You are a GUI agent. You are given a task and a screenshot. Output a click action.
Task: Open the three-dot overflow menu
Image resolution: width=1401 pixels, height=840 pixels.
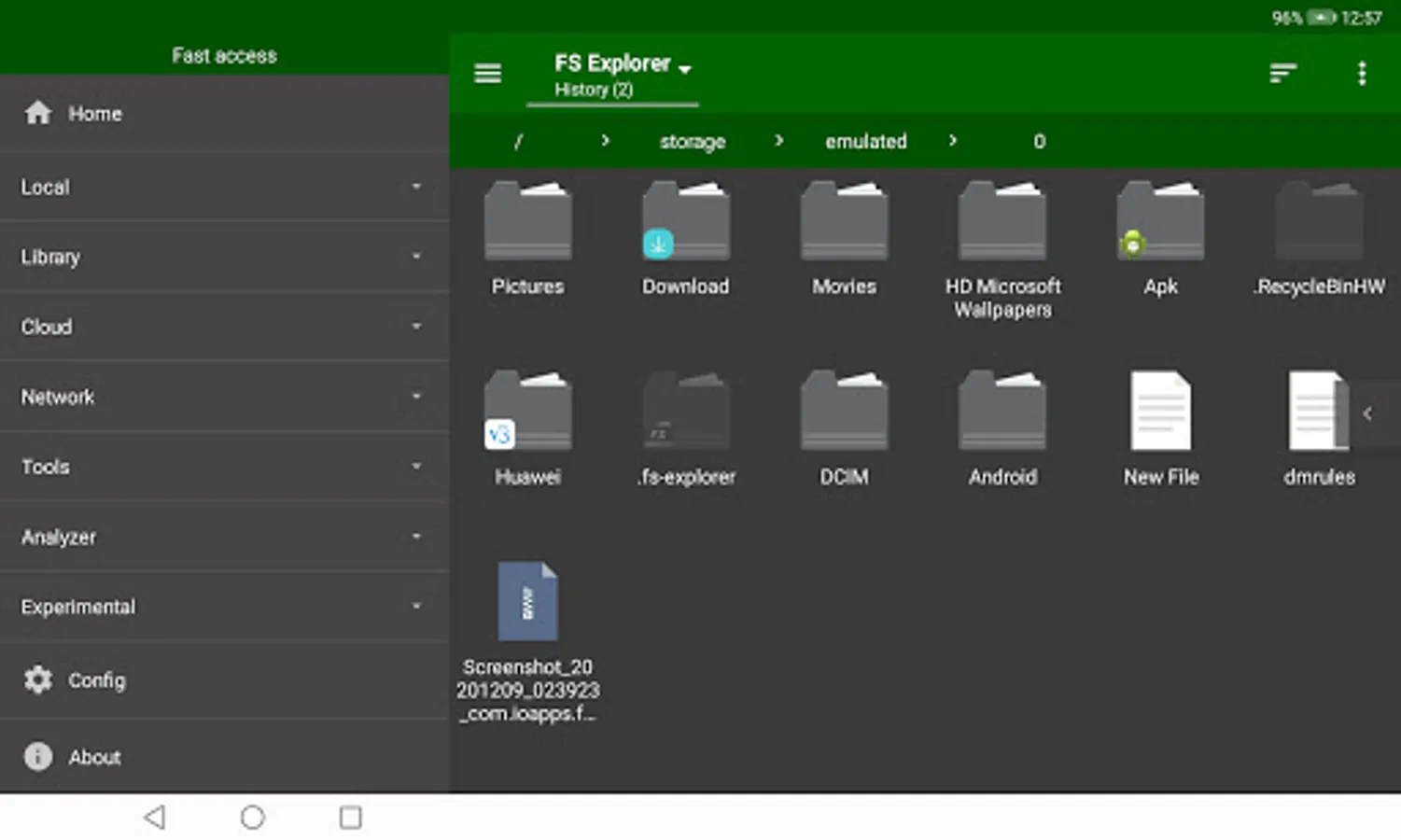point(1362,73)
